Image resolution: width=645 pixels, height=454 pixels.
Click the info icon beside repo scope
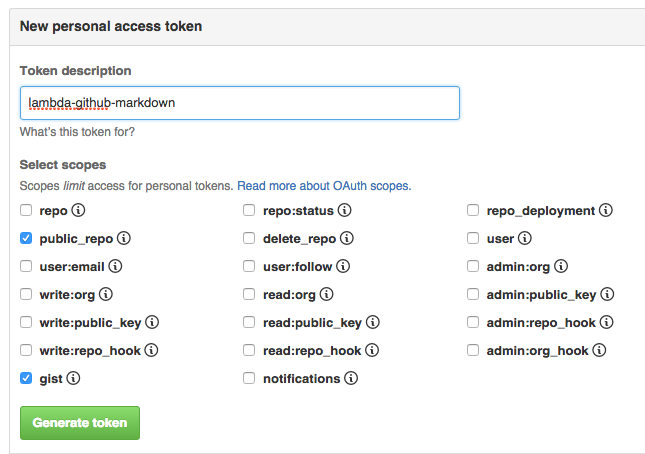click(x=79, y=211)
